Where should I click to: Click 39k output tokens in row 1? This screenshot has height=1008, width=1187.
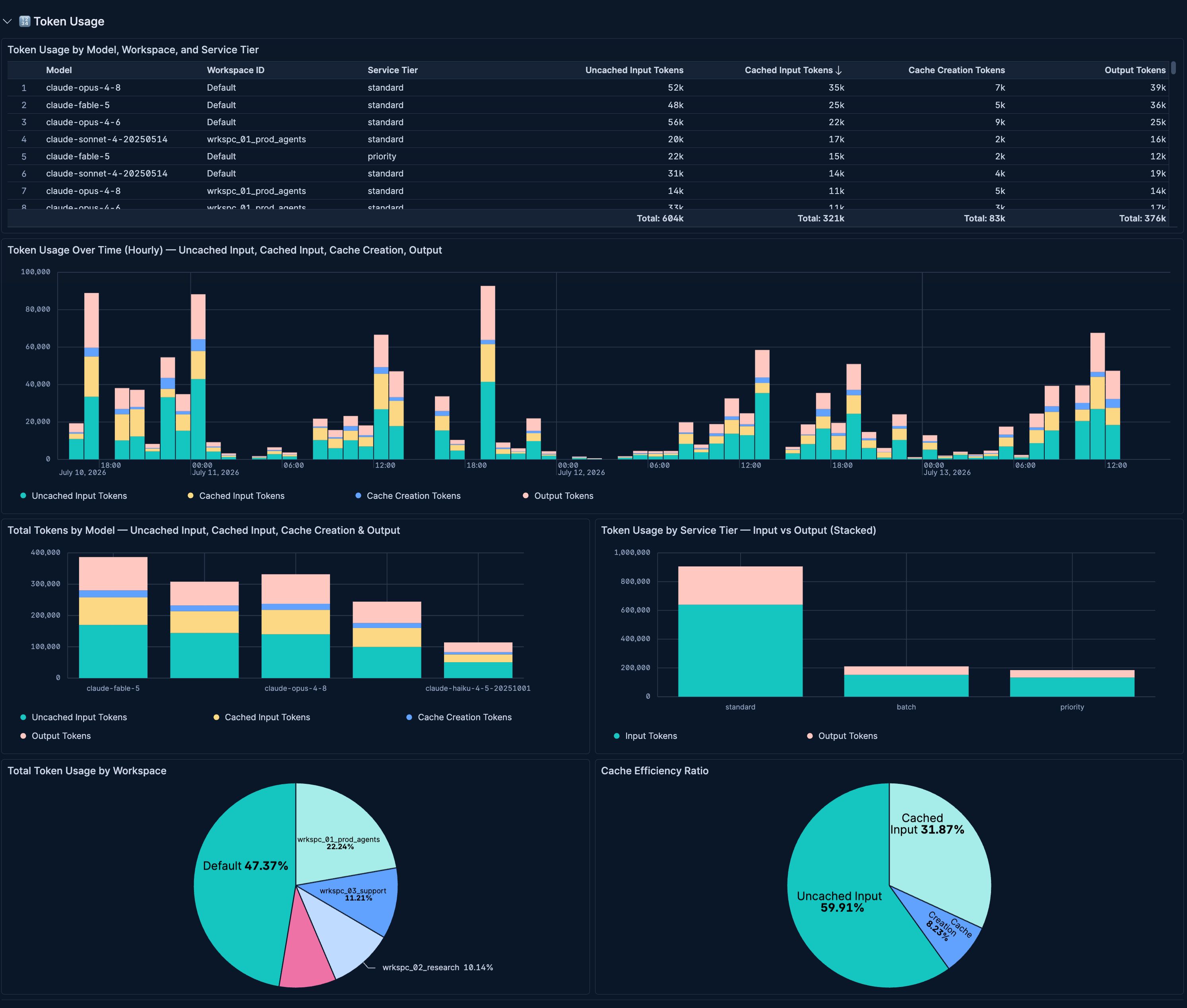[x=1158, y=88]
